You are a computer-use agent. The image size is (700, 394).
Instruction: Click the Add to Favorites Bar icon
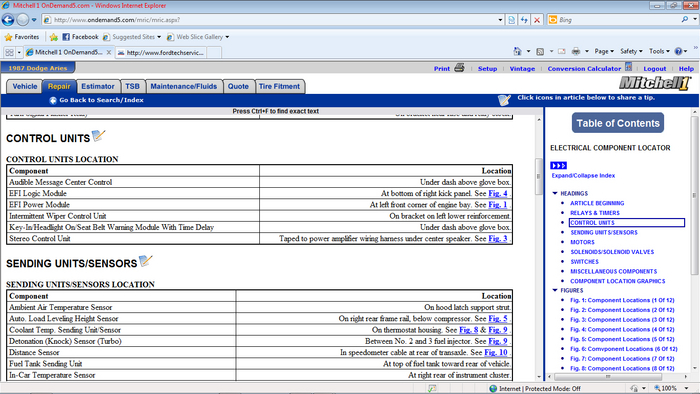click(x=54, y=37)
